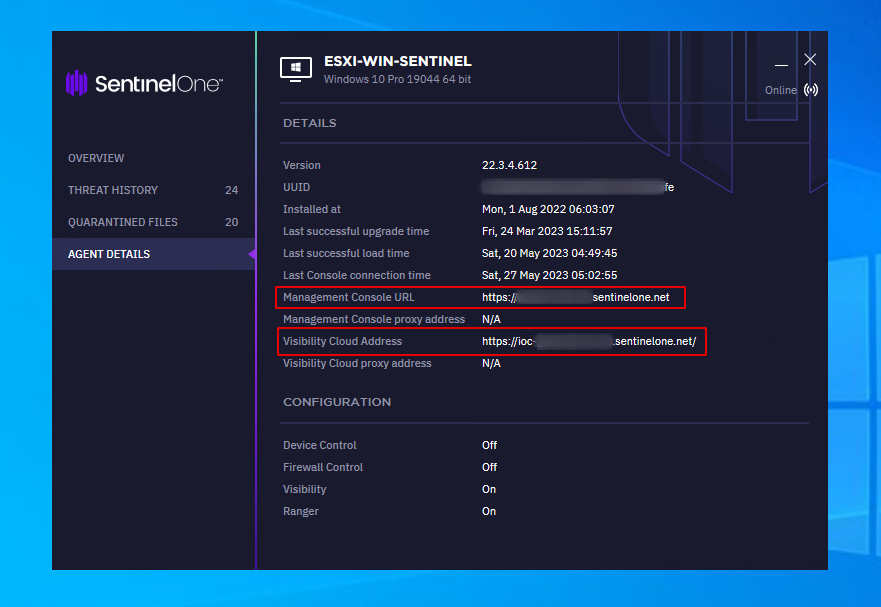Viewport: 881px width, 607px height.
Task: Click the CONFIGURATION section heading
Action: (337, 402)
